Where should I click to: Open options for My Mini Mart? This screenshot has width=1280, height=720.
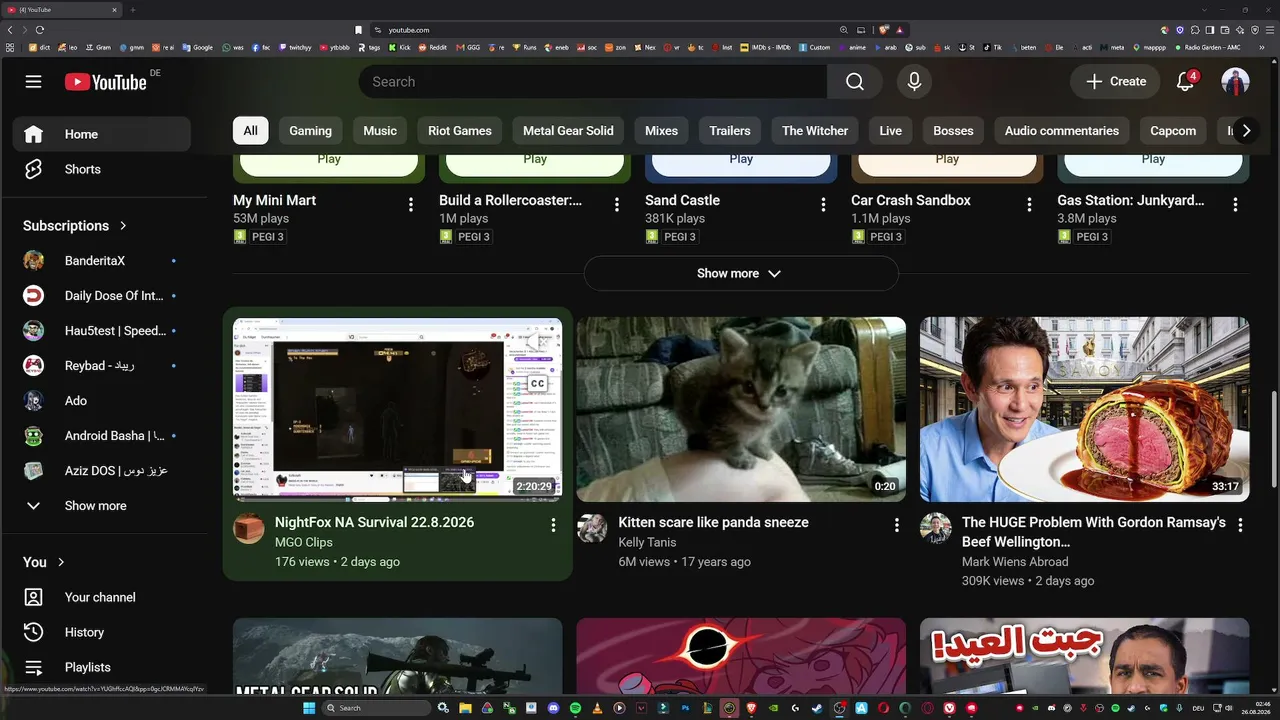[x=411, y=205]
